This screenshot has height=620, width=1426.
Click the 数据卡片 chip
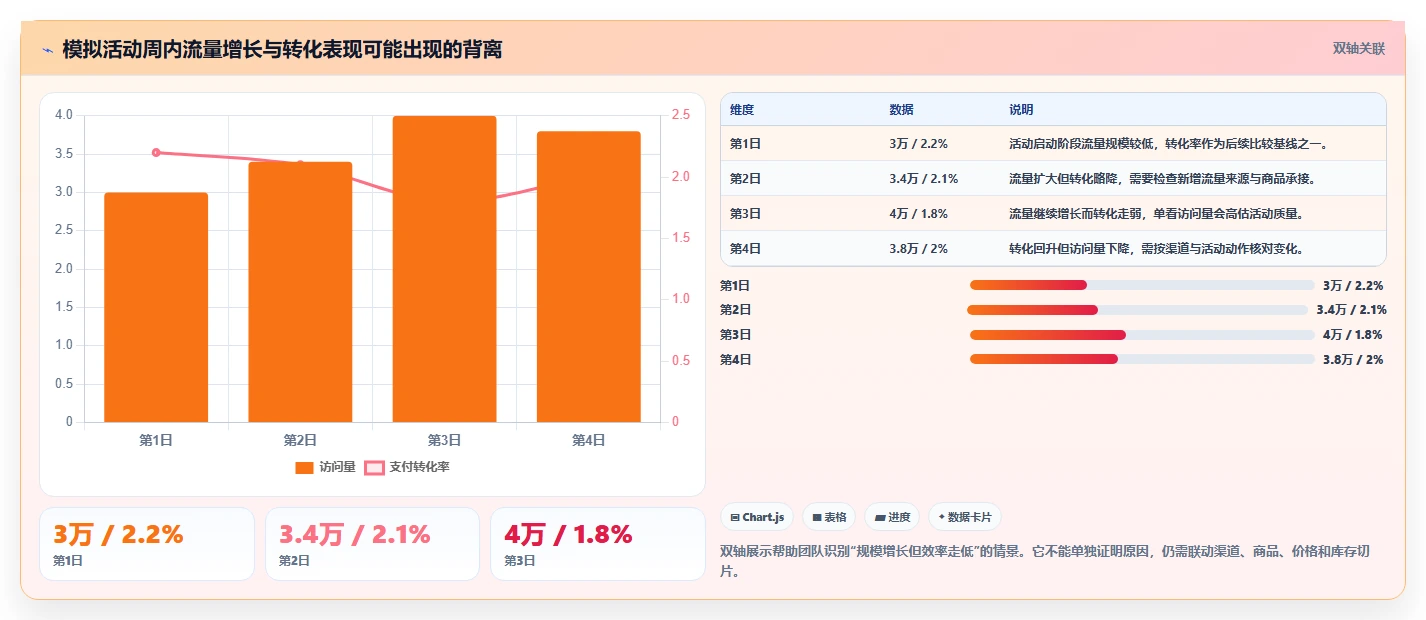(x=964, y=517)
